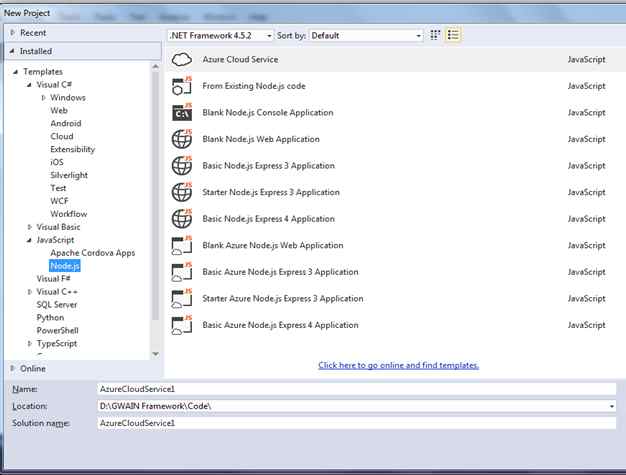Expand the Online section
The height and width of the screenshot is (475, 626).
(x=12, y=368)
